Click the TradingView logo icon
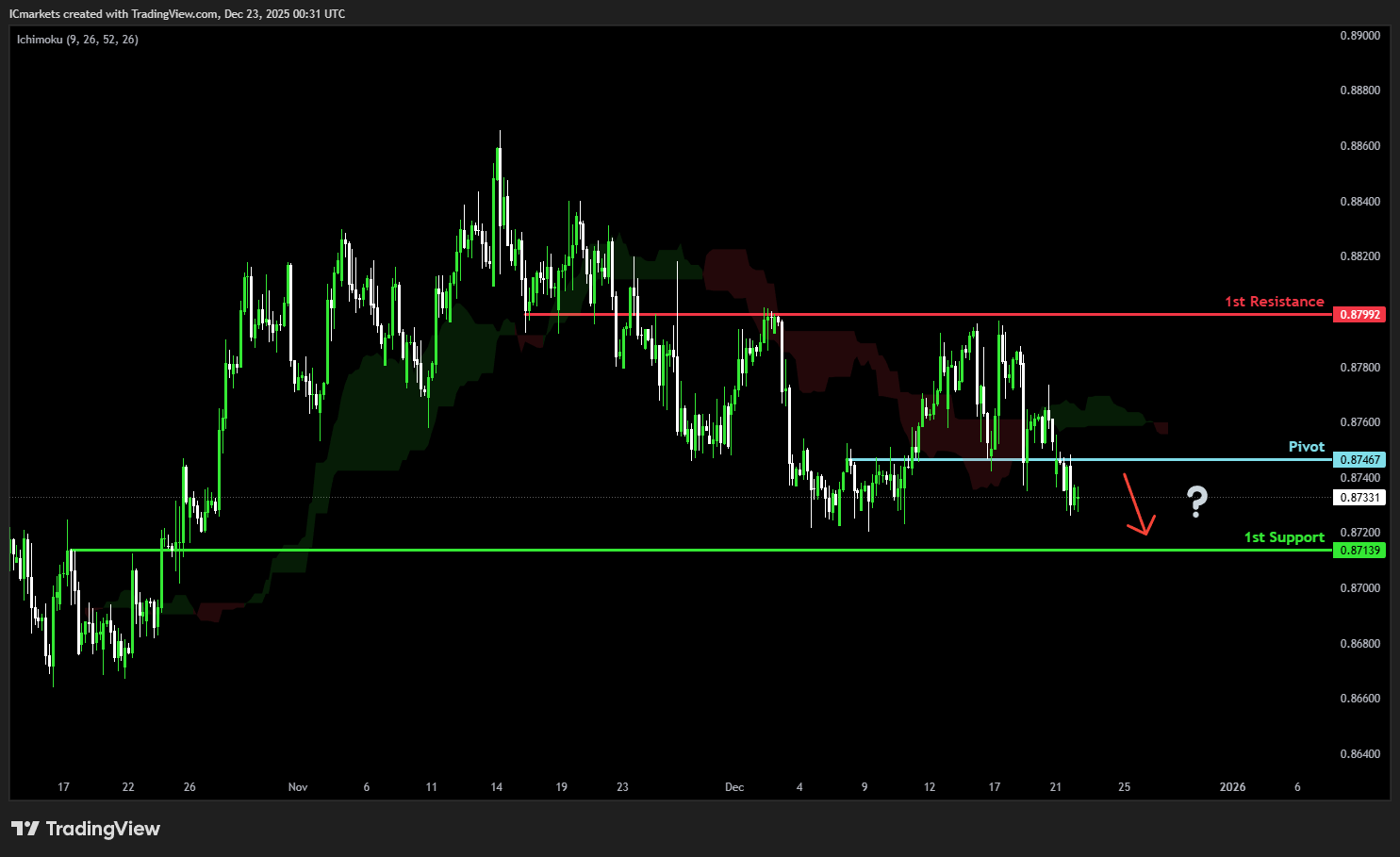Screen dimensions: 1400x857 [25, 829]
